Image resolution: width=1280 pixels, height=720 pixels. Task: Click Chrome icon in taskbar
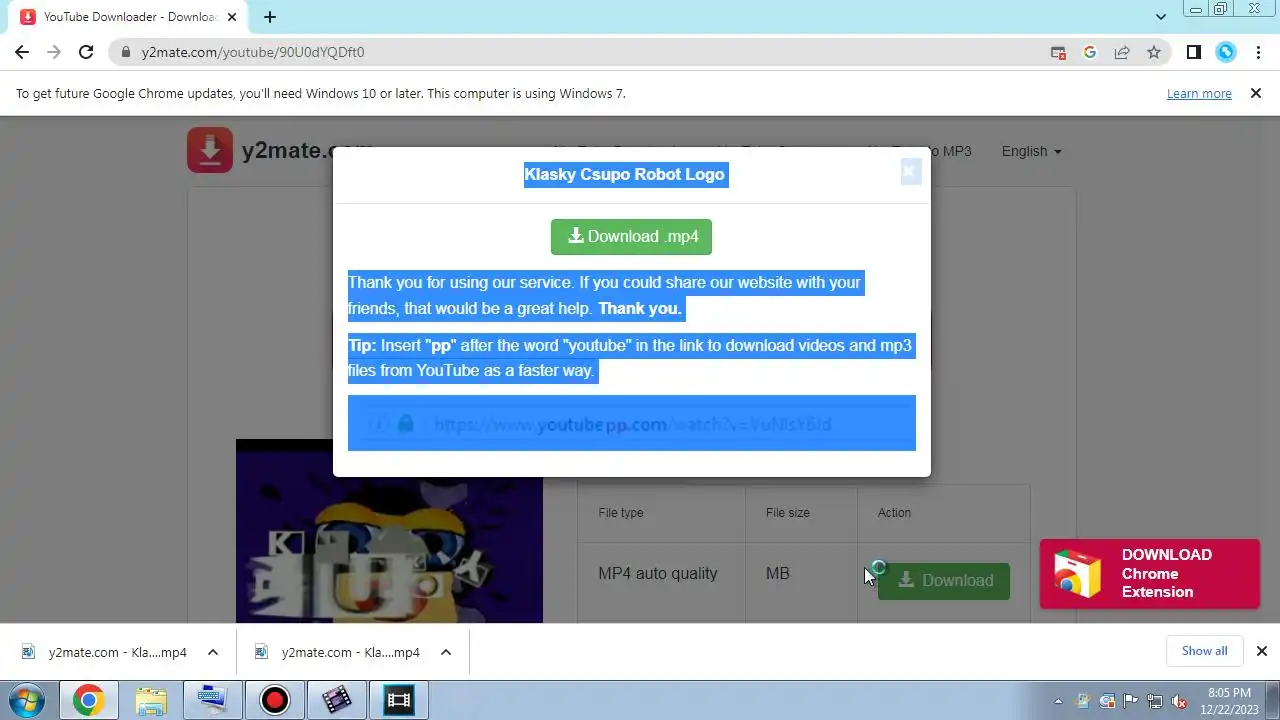(88, 700)
